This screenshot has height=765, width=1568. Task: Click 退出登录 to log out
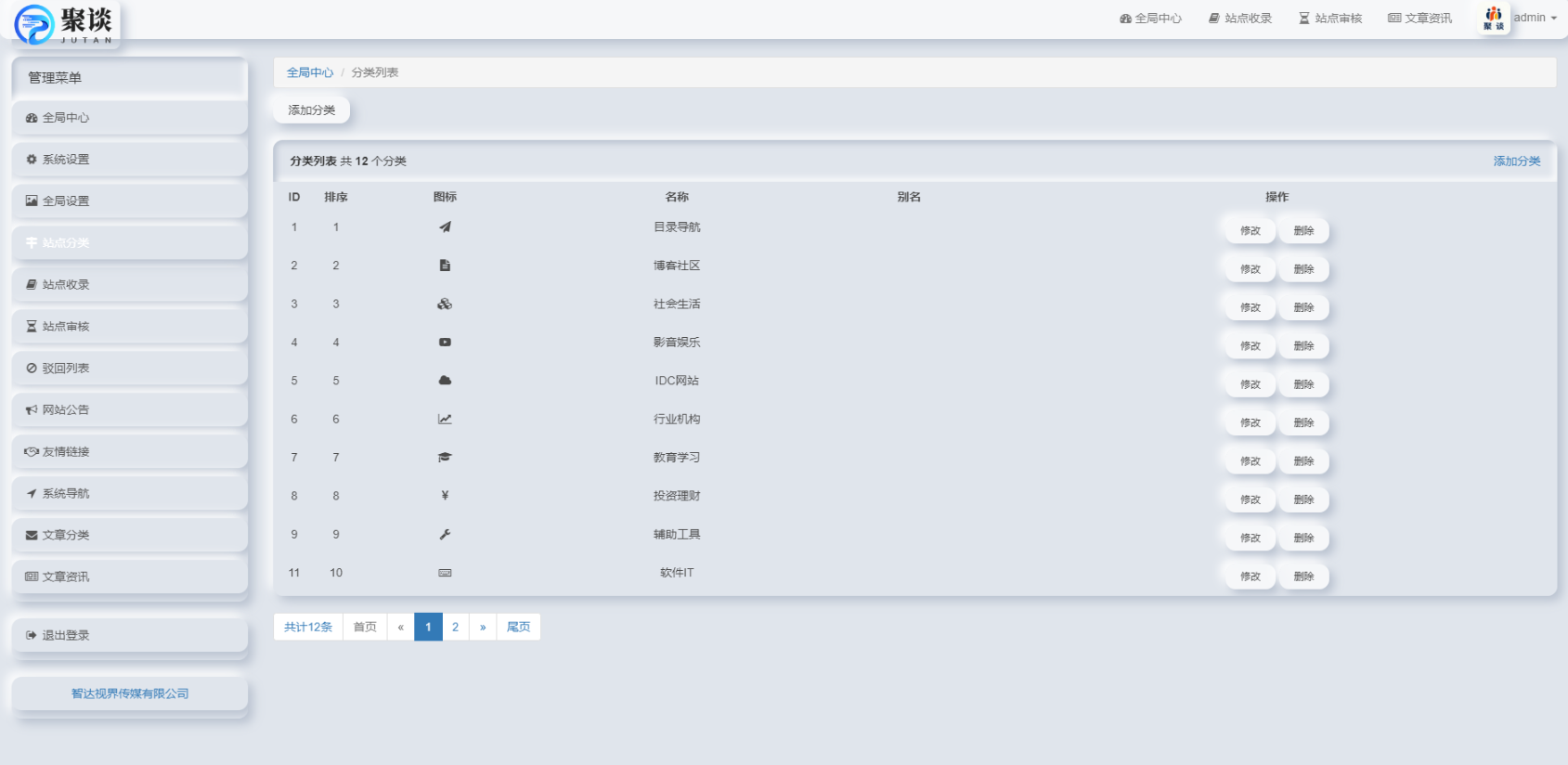click(x=130, y=636)
